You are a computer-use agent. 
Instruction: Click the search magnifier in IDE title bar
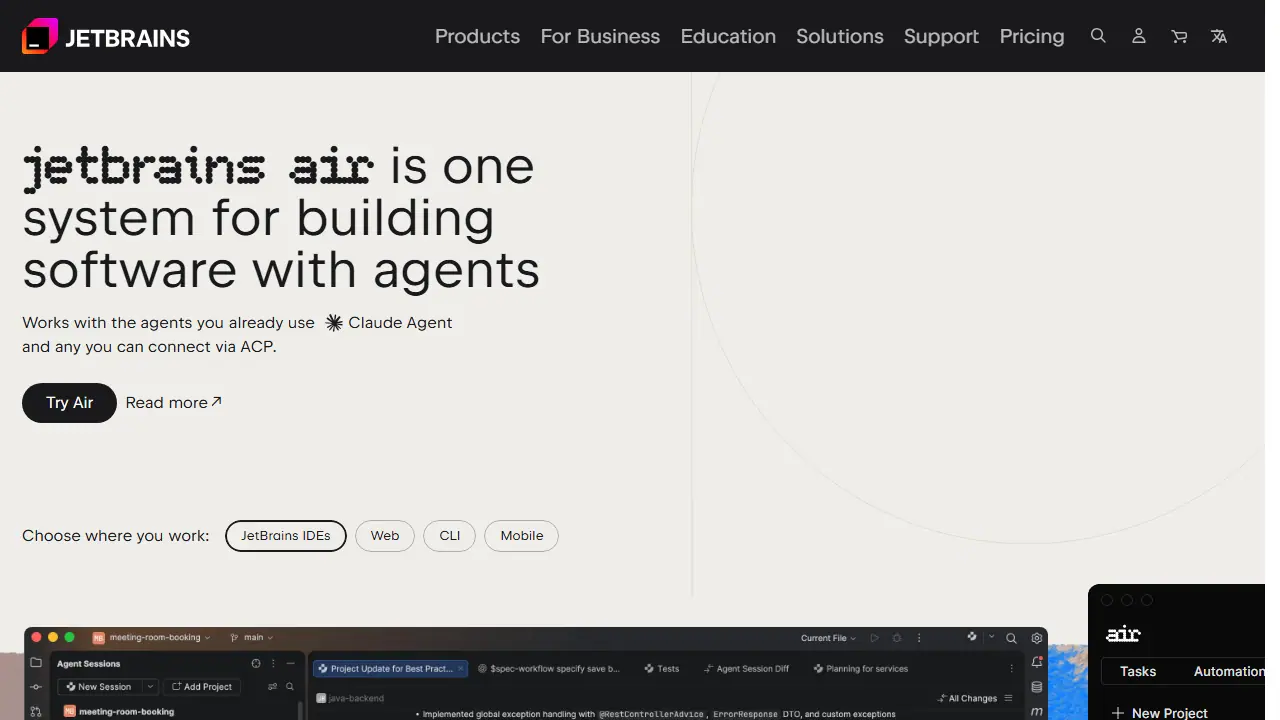coord(1011,638)
